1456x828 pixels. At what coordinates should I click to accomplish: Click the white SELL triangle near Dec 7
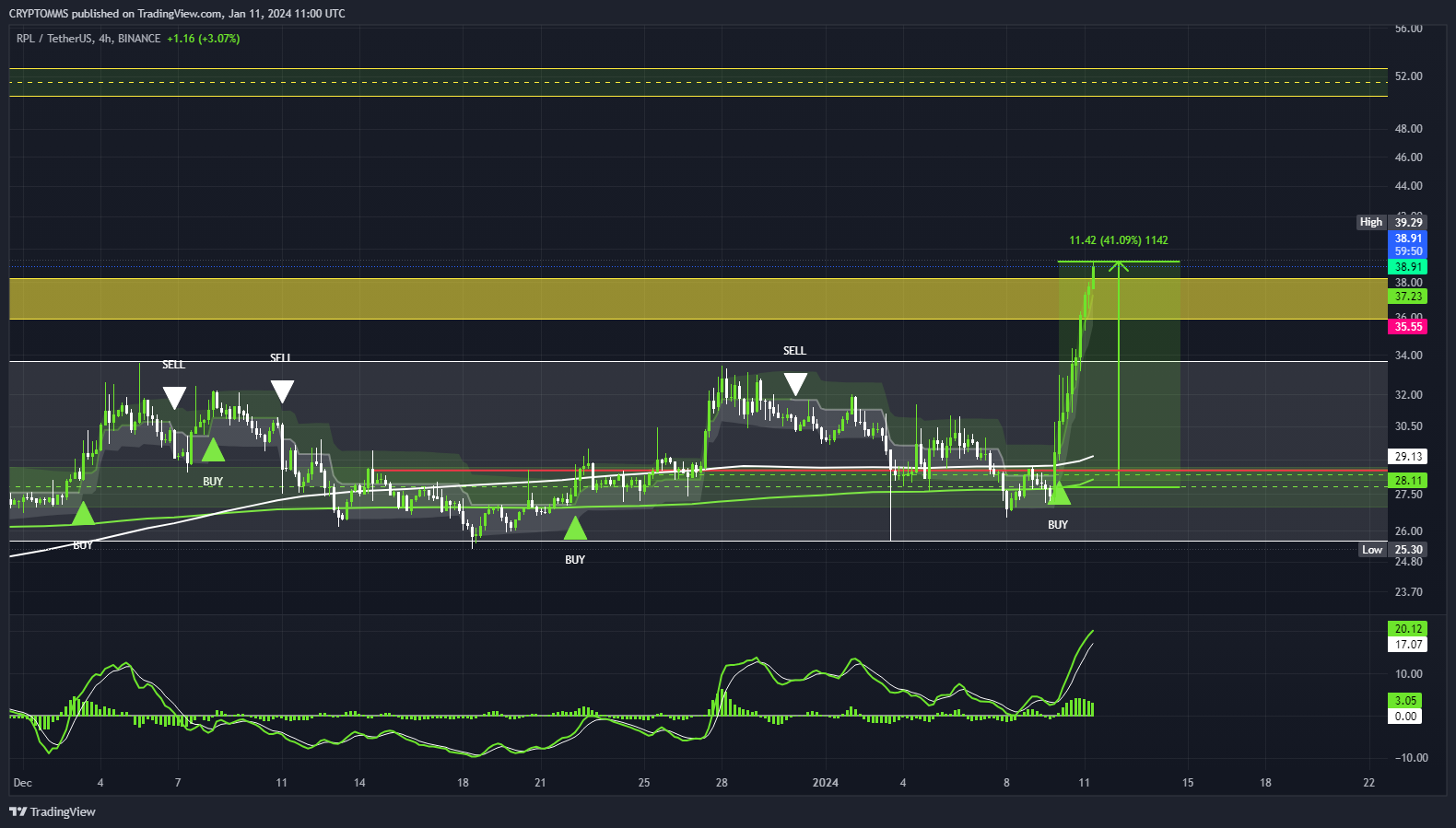[174, 398]
